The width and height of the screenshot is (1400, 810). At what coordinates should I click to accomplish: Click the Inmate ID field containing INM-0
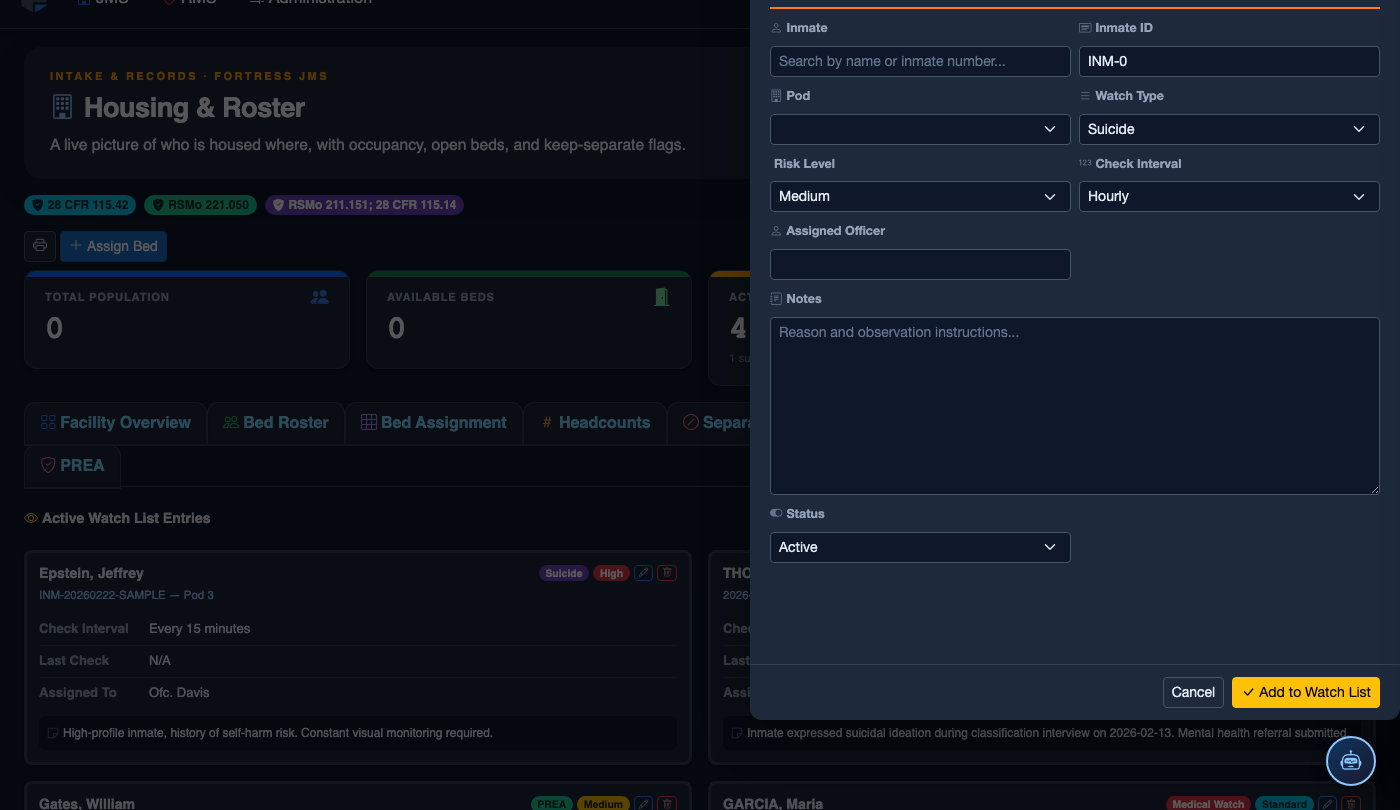pos(1229,61)
